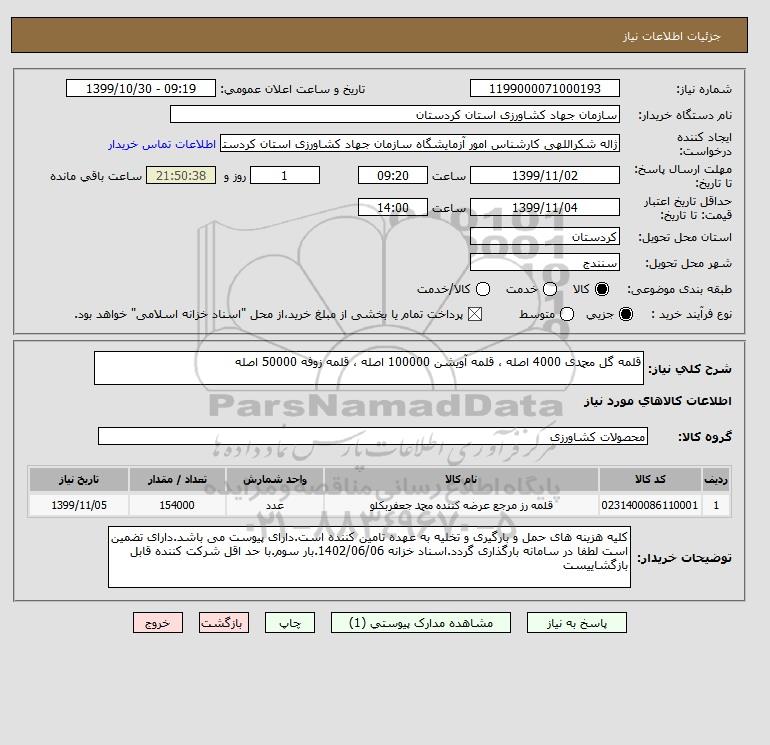Click product code cell 0231400086110001
Viewport: 770px width, 745px height.
(x=650, y=505)
